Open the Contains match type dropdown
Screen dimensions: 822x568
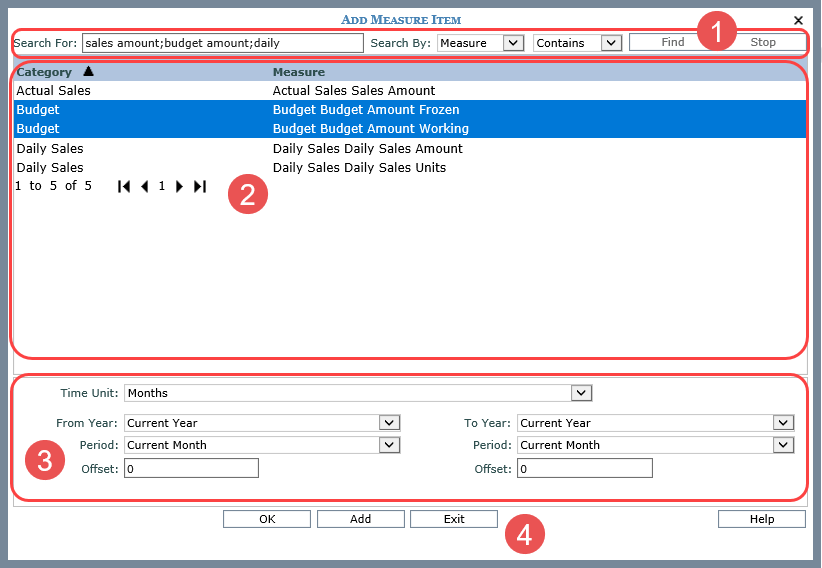point(611,43)
